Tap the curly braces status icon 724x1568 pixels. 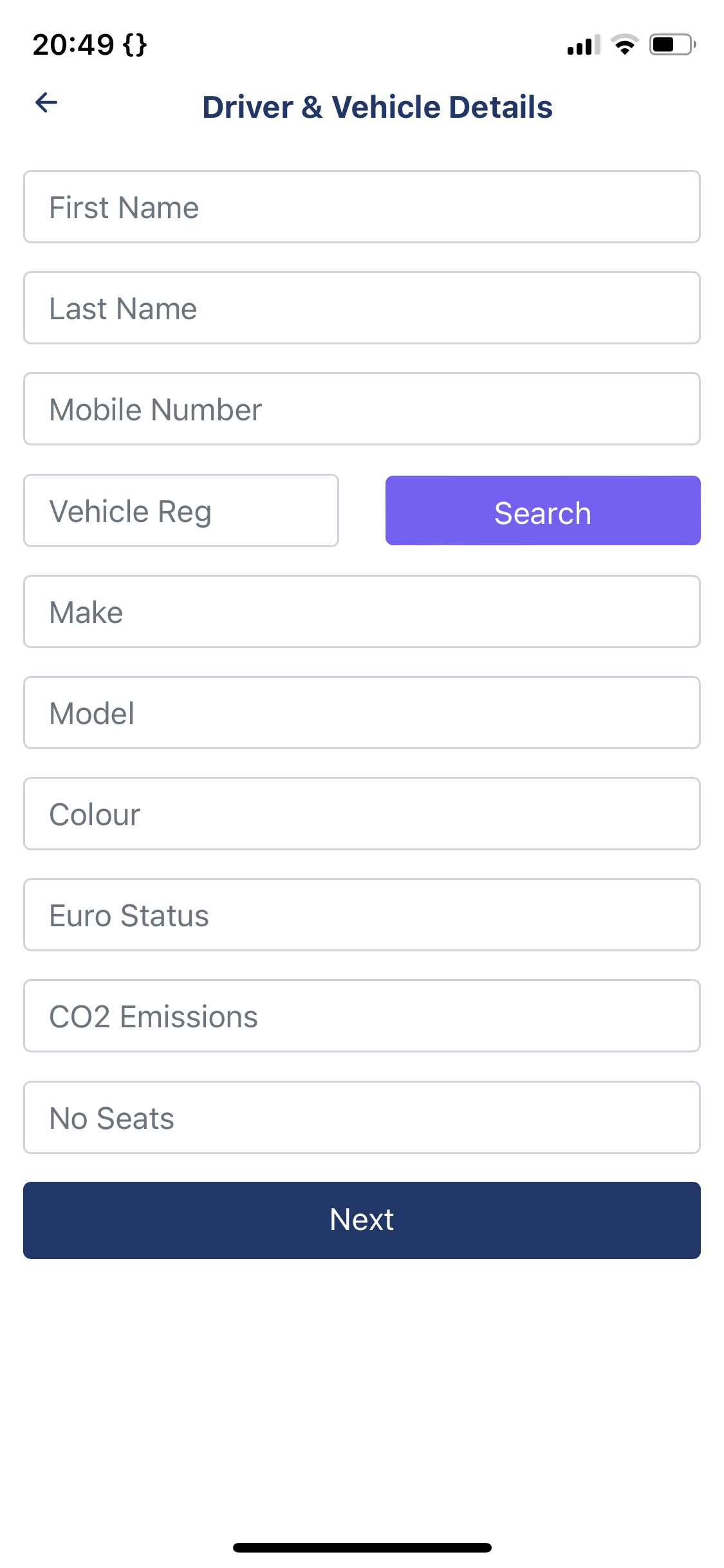click(x=135, y=45)
